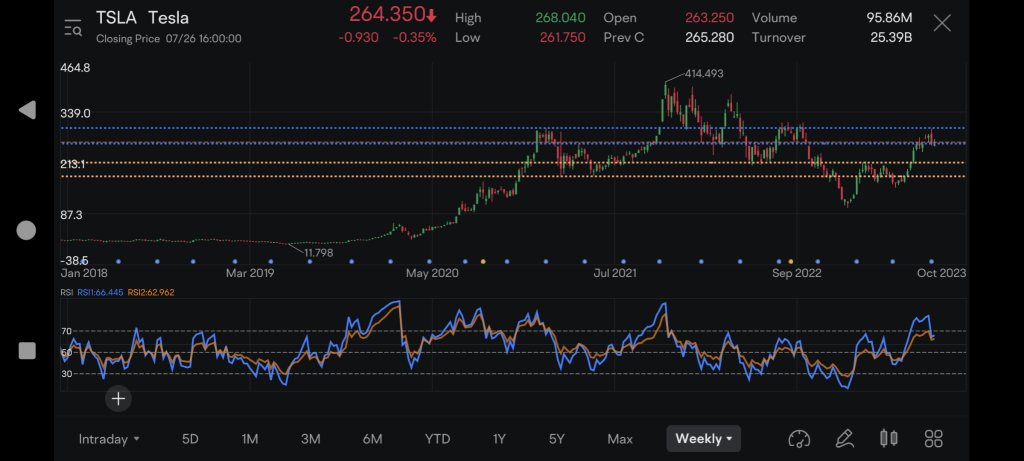The width and height of the screenshot is (1024, 461).
Task: Click the yellow event marker near Sep 2022
Action: click(x=791, y=261)
